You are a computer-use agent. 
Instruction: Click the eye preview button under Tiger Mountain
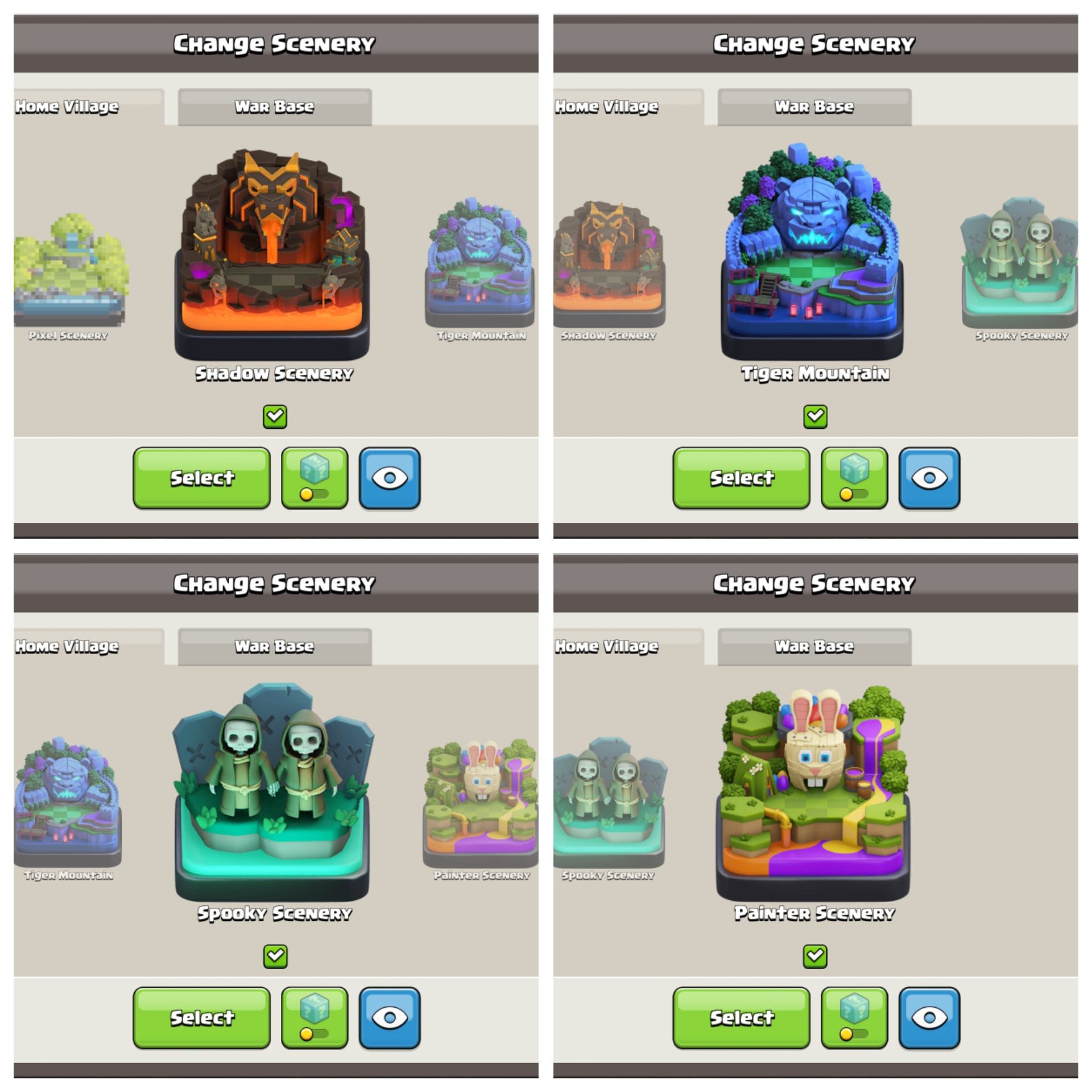(x=929, y=478)
